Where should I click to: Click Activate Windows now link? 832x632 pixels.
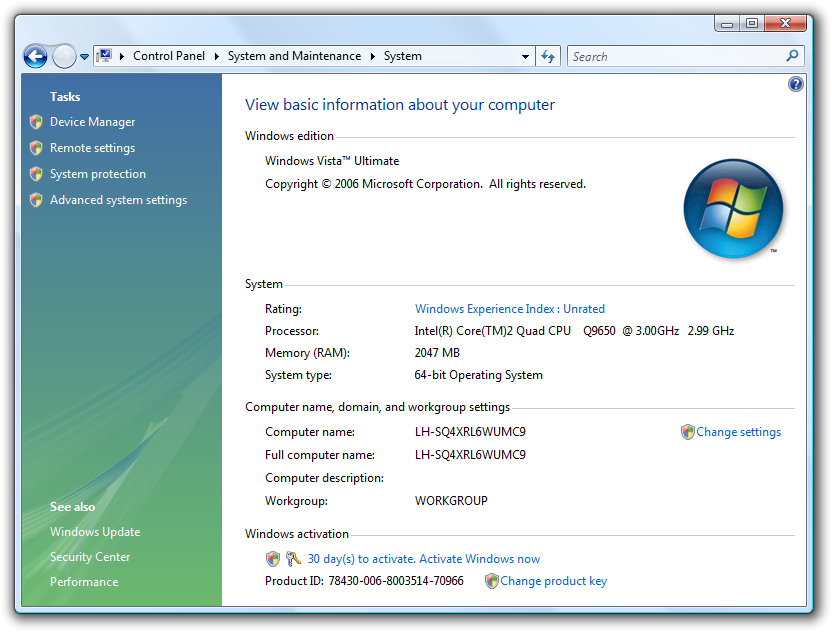[x=479, y=559]
